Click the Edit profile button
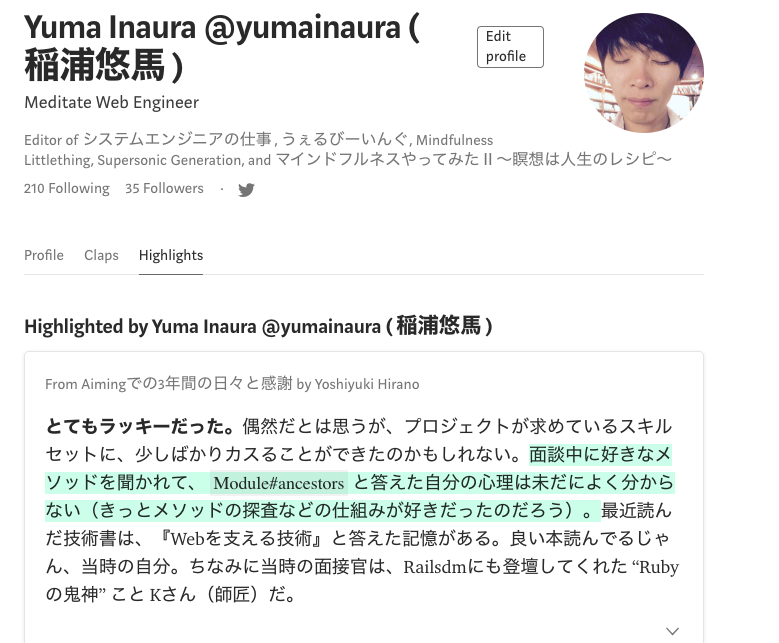Image resolution: width=779 pixels, height=643 pixels. tap(510, 47)
